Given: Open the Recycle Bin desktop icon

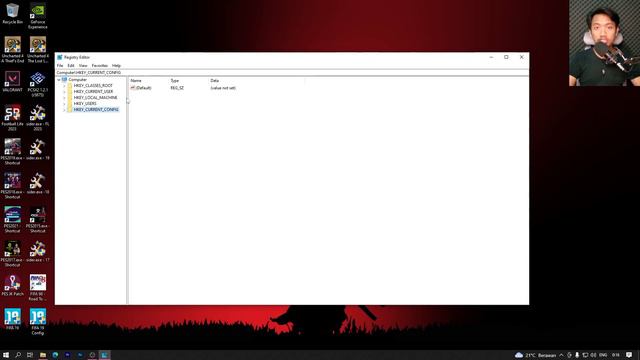Looking at the screenshot, I should pyautogui.click(x=13, y=13).
